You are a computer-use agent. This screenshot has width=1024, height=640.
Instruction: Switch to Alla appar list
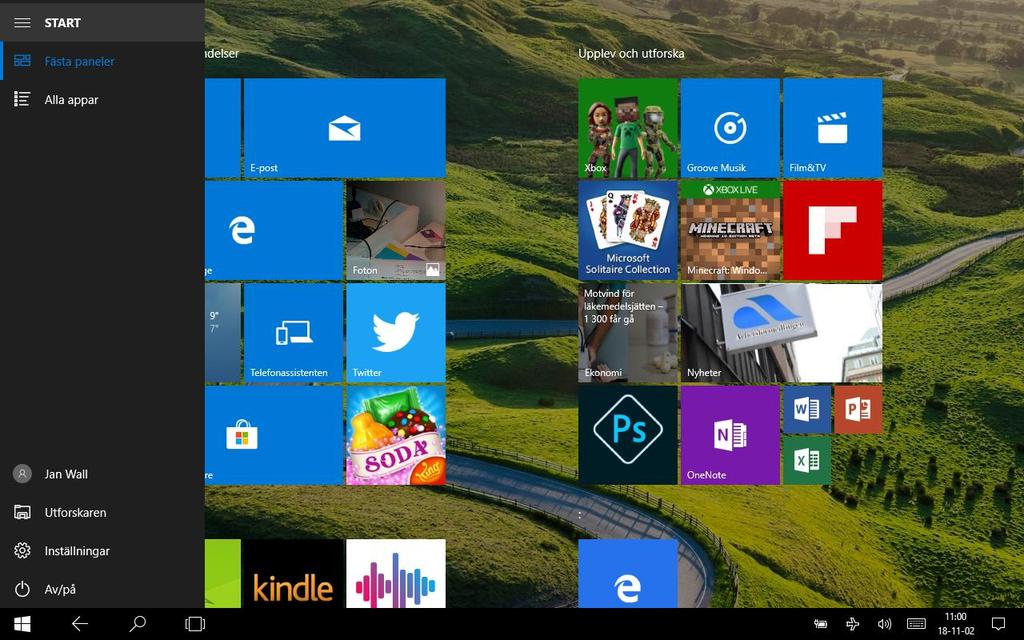click(103, 99)
